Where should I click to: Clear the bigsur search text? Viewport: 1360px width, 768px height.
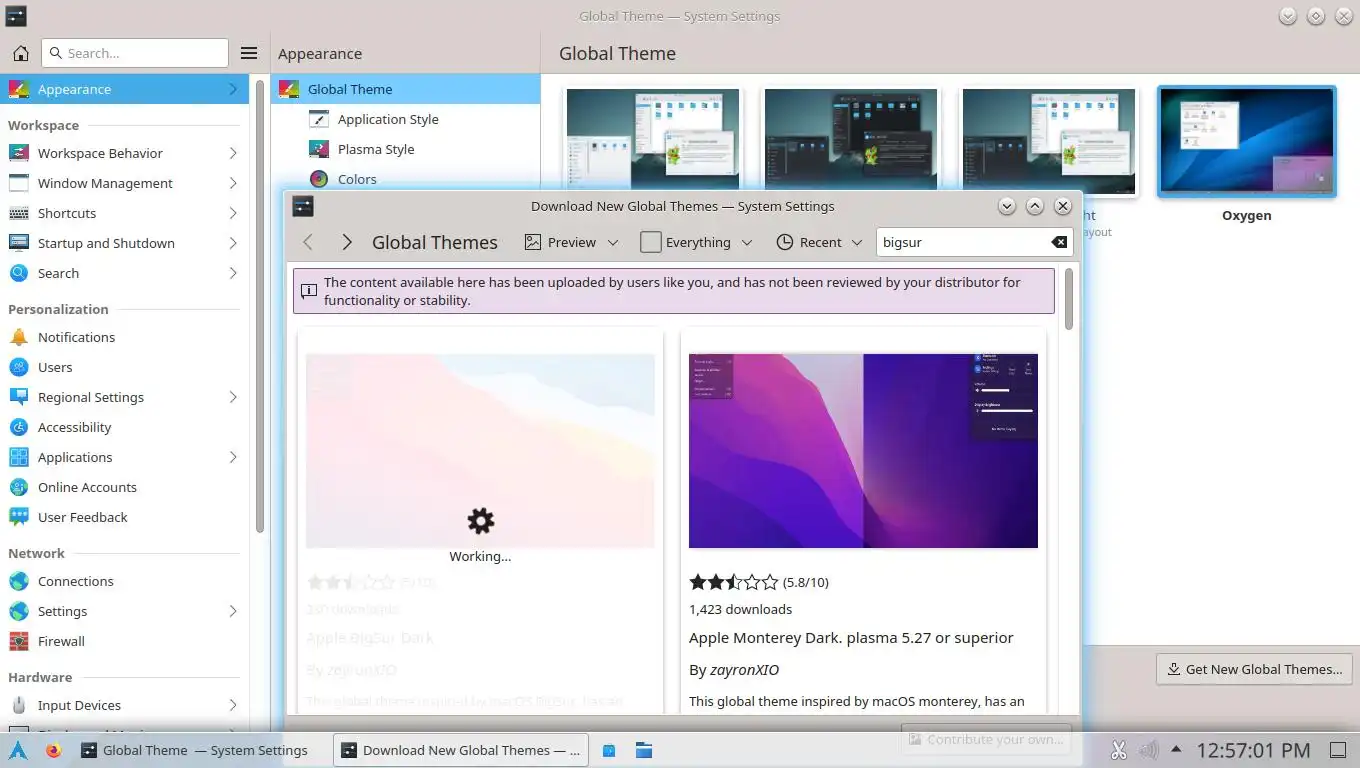click(1059, 242)
